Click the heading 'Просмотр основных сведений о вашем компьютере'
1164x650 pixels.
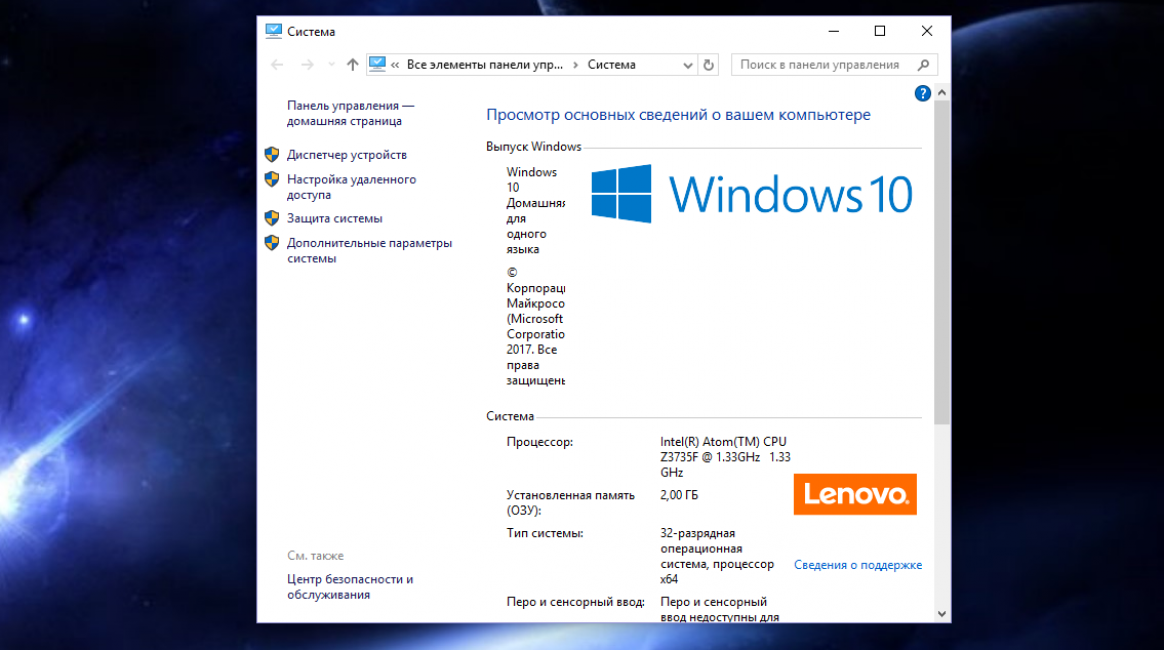[x=679, y=115]
